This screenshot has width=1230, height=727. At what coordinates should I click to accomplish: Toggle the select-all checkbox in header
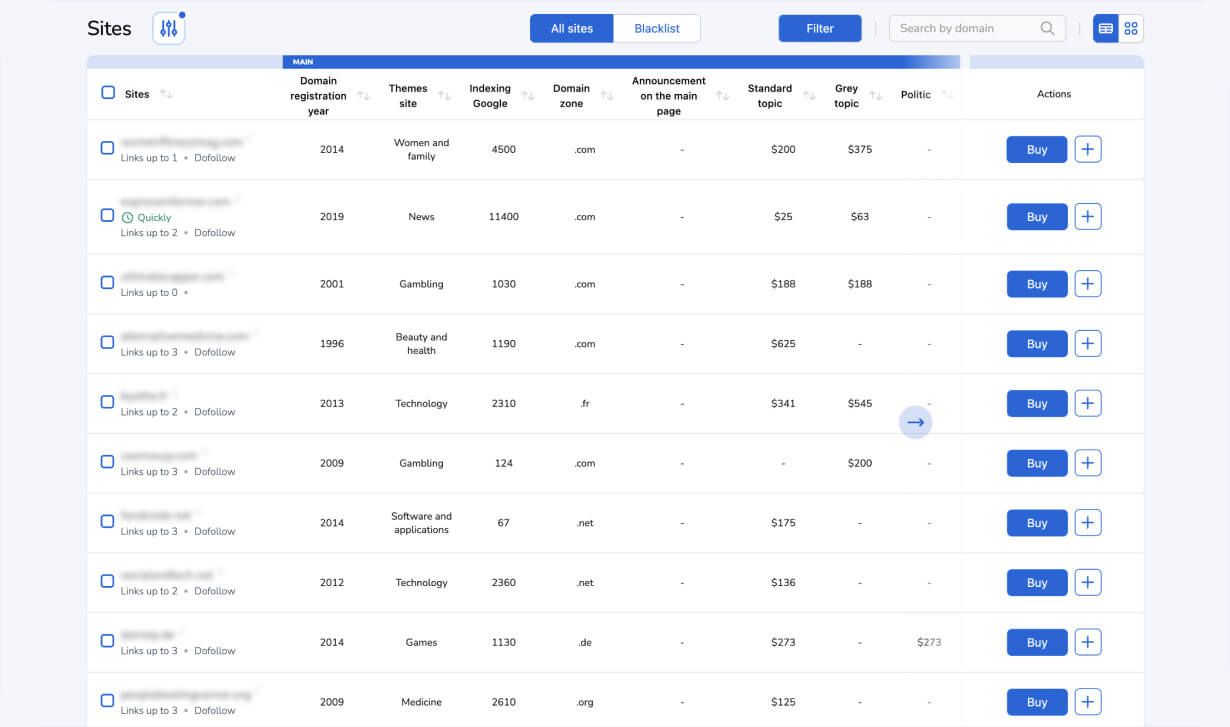[x=108, y=93]
